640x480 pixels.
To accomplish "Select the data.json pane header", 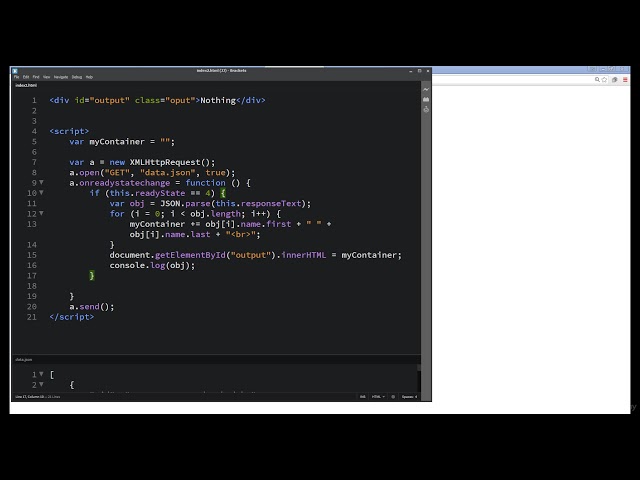I will click(x=24, y=360).
